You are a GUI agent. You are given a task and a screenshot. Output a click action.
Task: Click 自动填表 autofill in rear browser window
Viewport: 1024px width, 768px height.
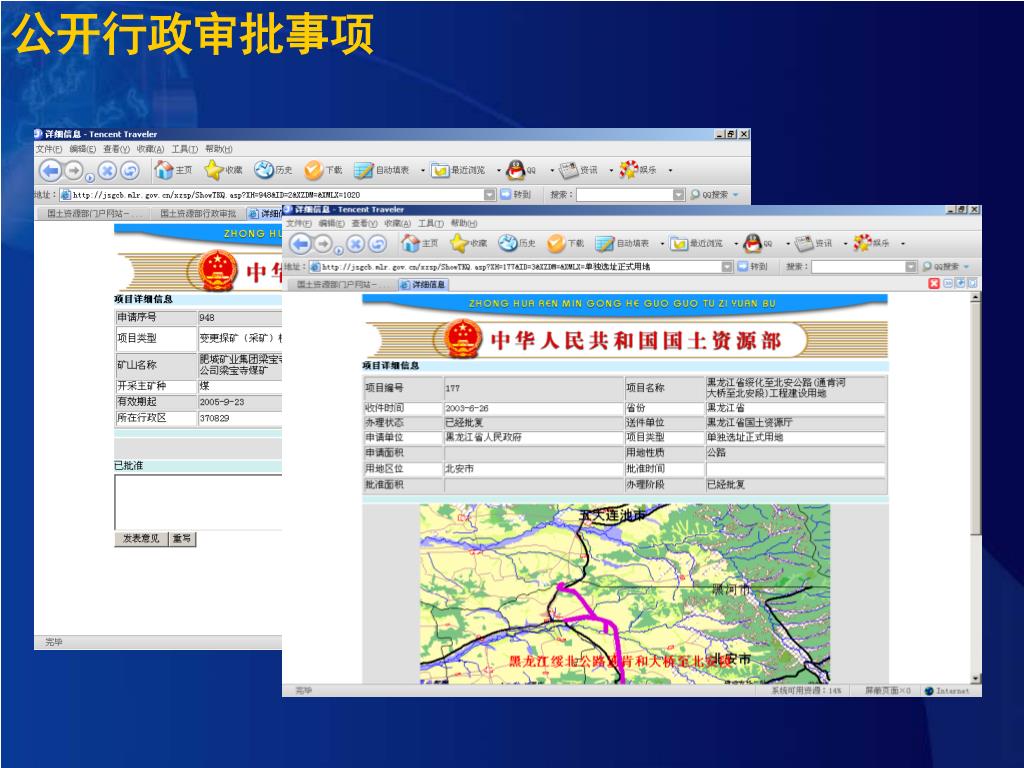point(381,170)
